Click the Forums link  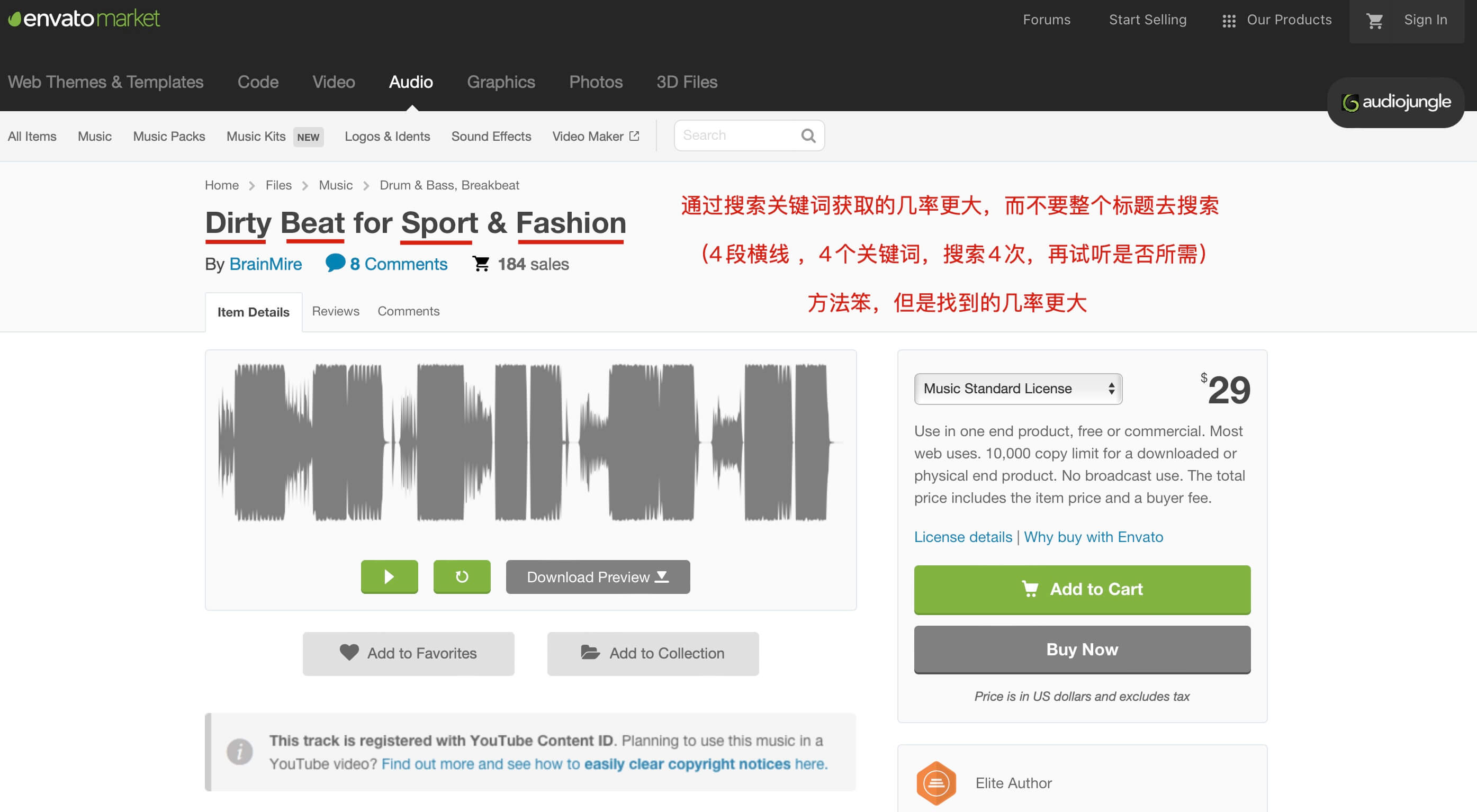tap(1047, 20)
